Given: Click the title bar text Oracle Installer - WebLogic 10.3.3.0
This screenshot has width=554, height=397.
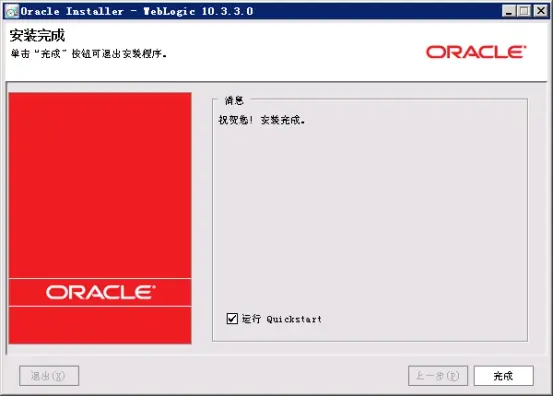Looking at the screenshot, I should tap(137, 11).
